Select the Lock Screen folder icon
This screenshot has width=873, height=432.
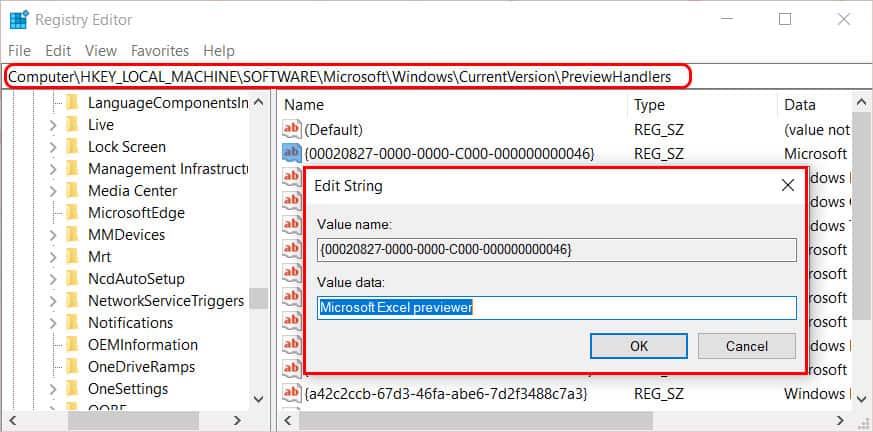pyautogui.click(x=72, y=146)
